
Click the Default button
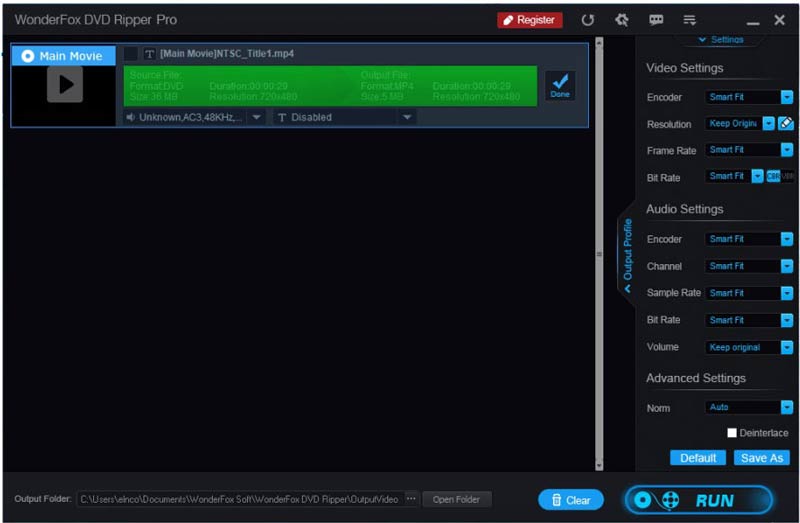coord(698,458)
